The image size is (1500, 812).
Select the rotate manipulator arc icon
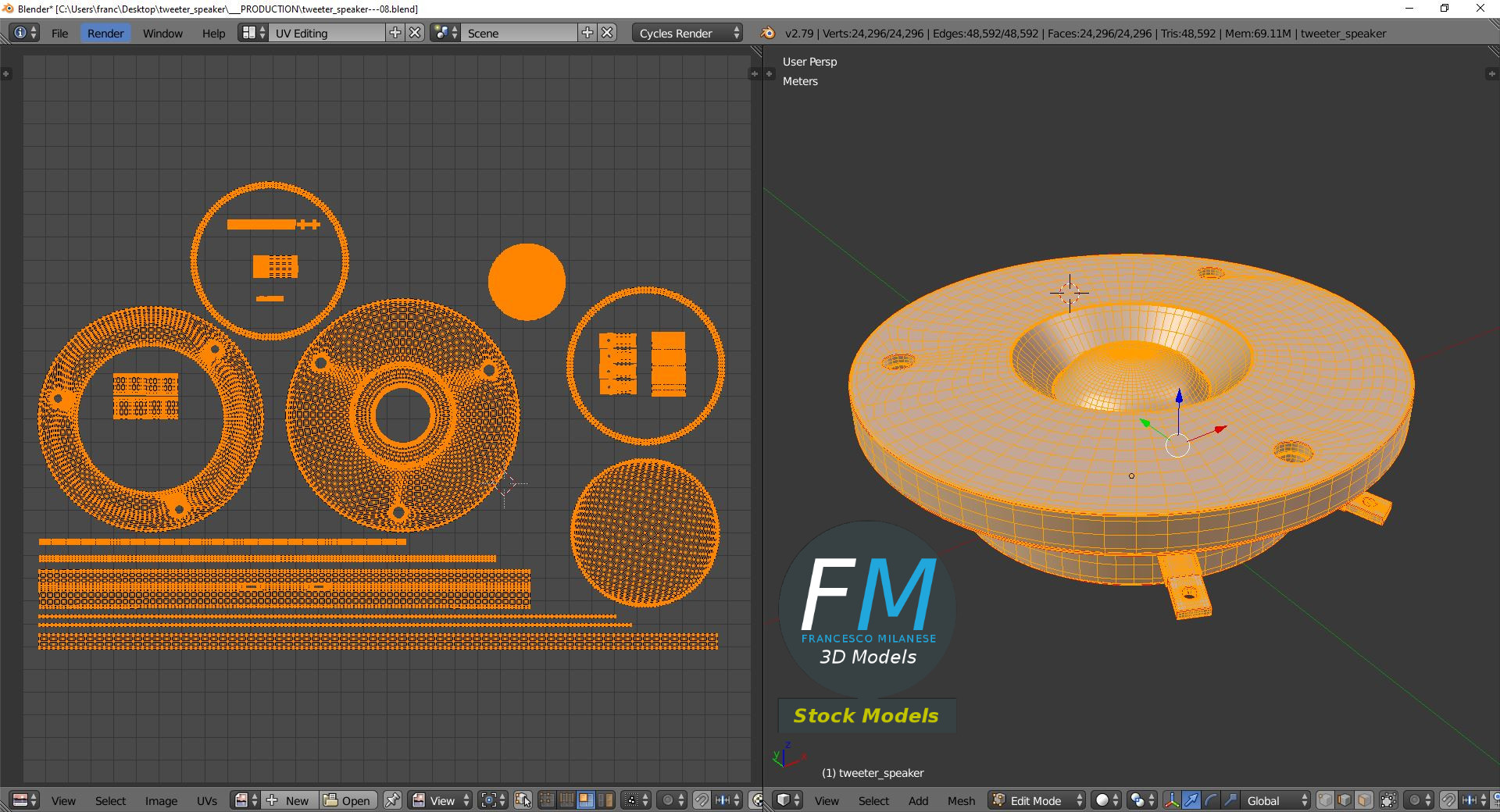pos(1210,800)
